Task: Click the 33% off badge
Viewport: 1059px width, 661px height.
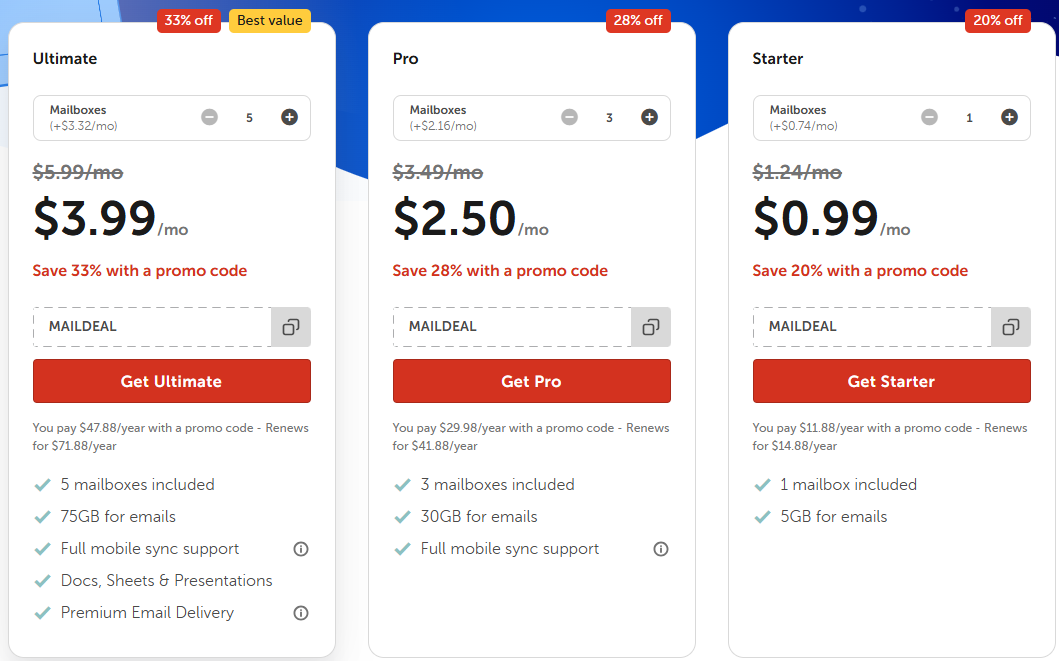Action: [189, 19]
